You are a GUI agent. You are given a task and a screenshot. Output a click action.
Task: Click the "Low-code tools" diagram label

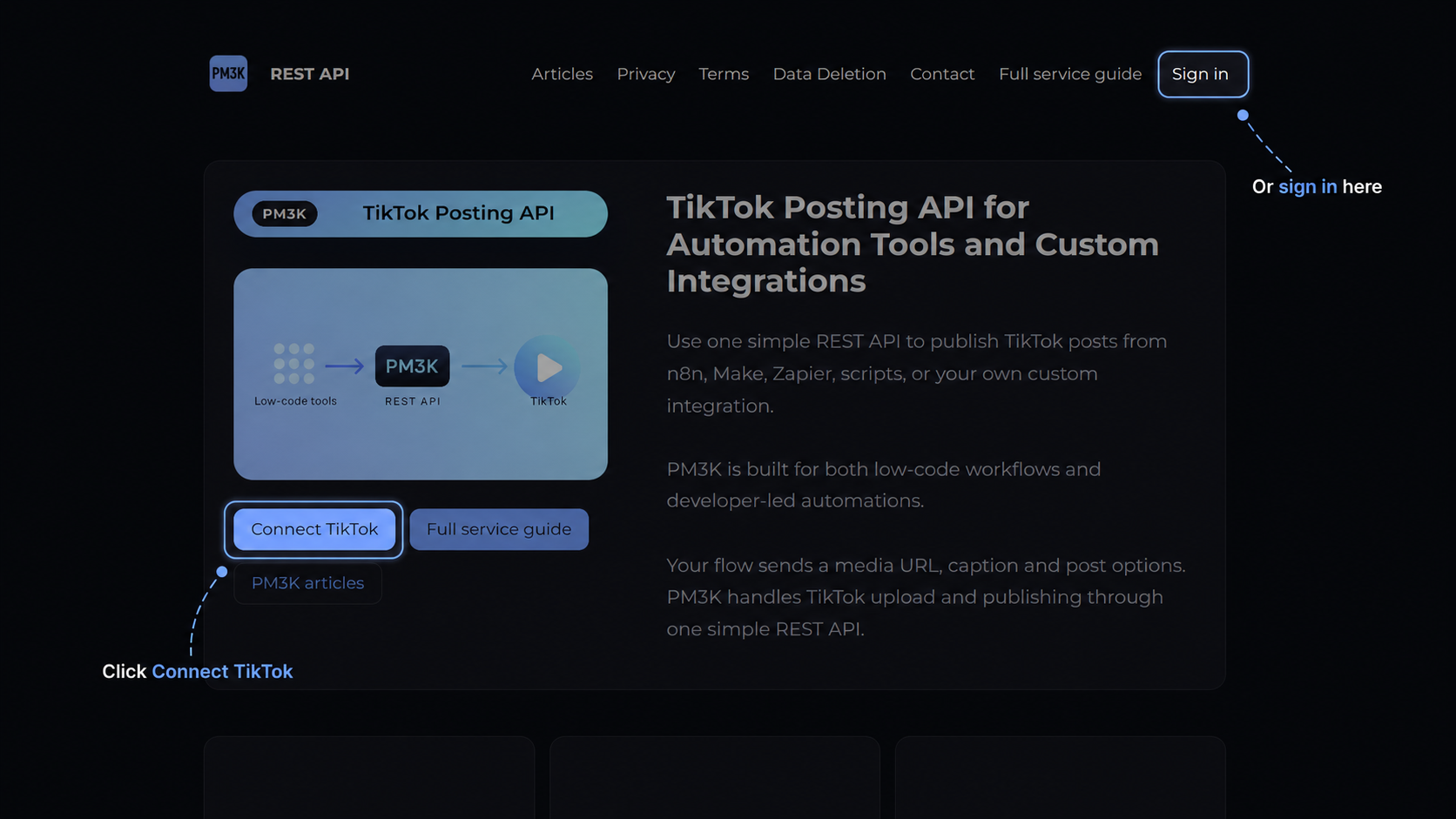[x=295, y=401]
